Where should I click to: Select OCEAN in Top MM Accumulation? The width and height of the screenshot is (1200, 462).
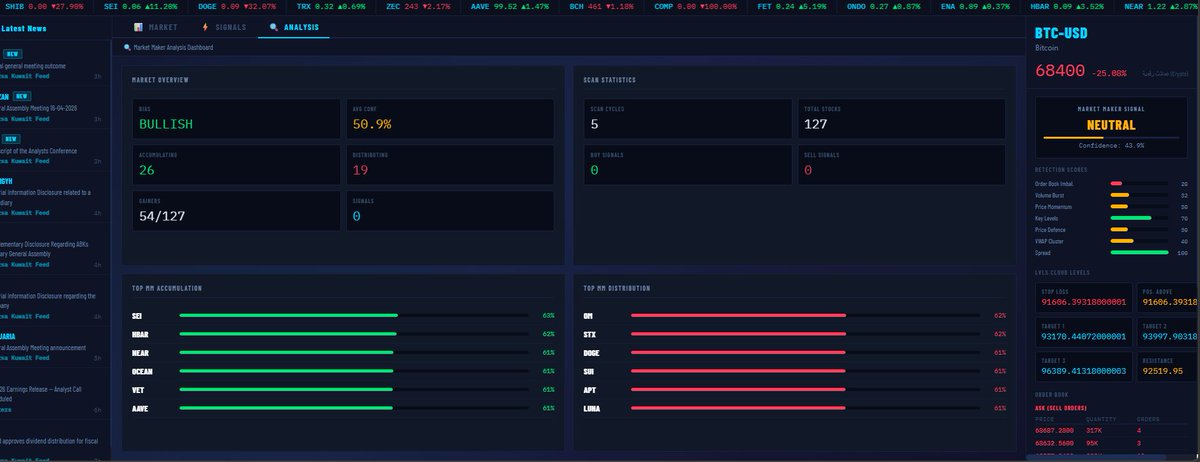tap(343, 371)
